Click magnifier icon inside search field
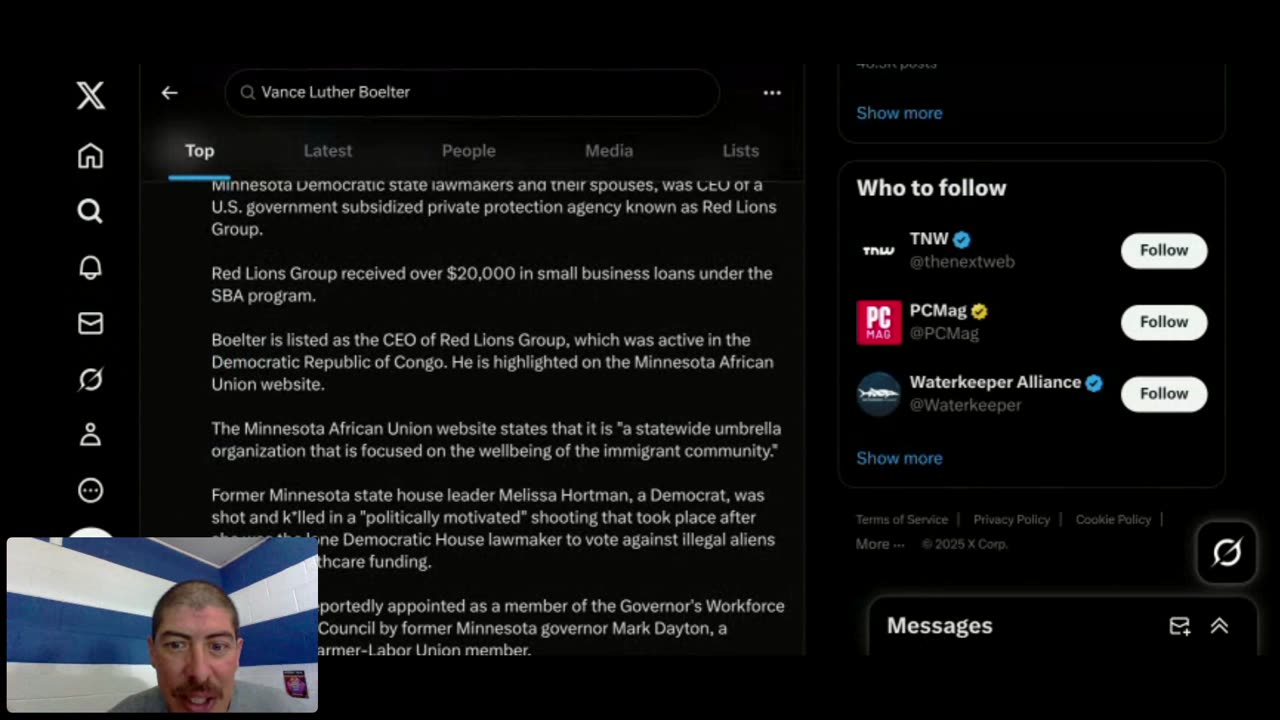Image resolution: width=1280 pixels, height=720 pixels. coord(247,92)
